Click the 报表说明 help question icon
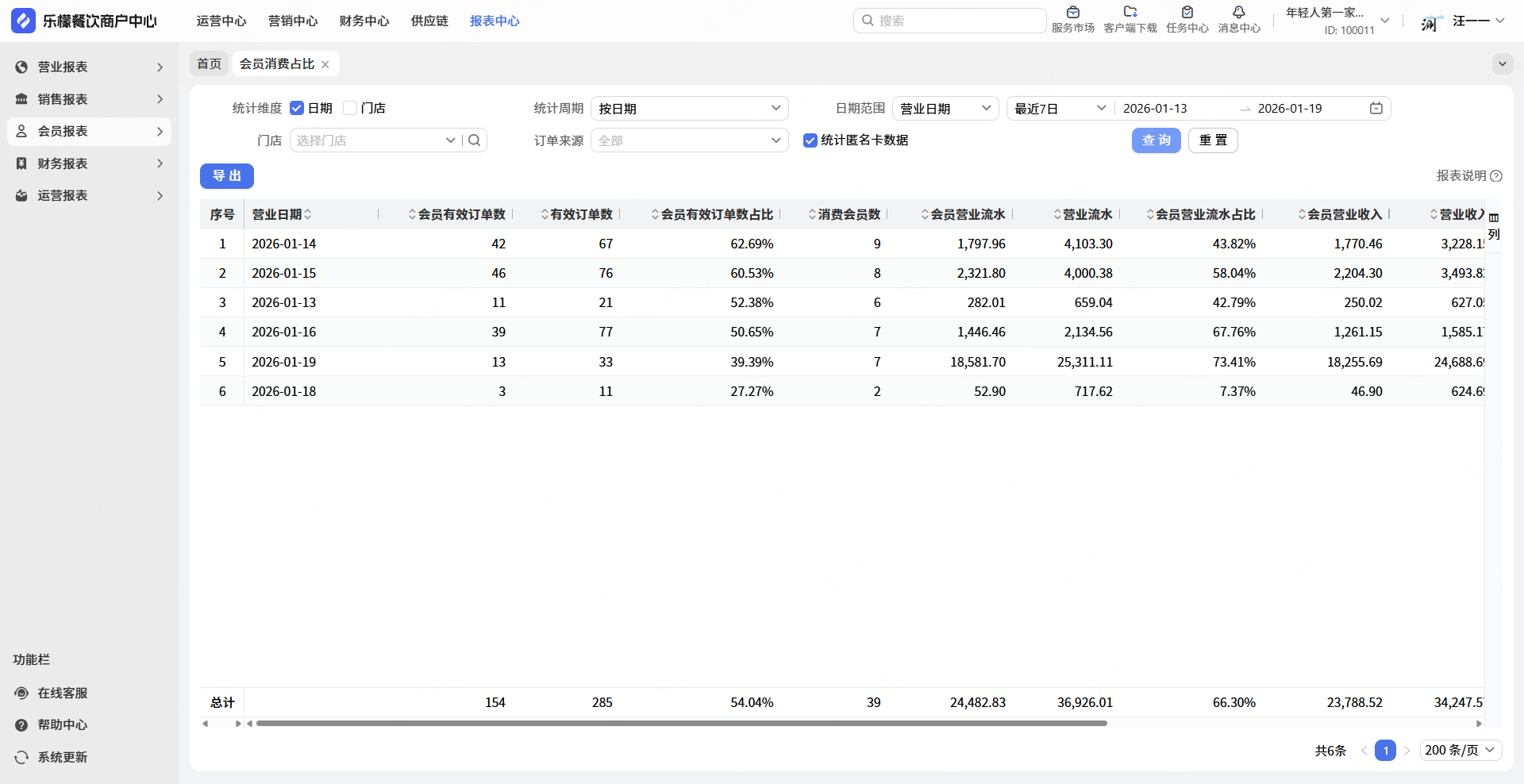 [x=1496, y=176]
